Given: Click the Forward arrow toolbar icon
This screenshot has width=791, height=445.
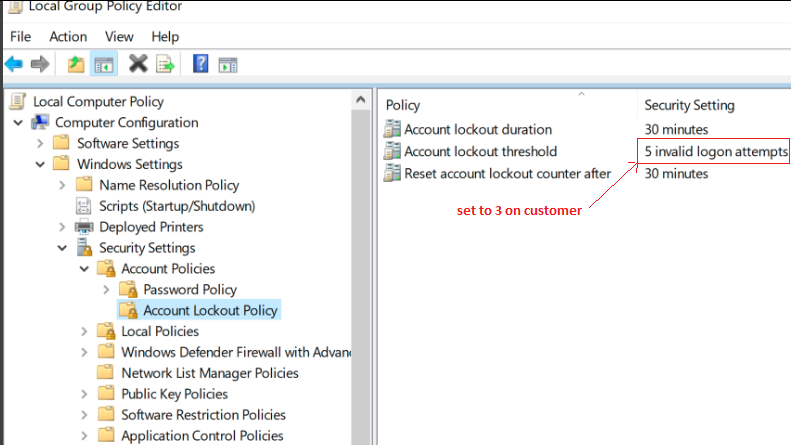Looking at the screenshot, I should pos(40,64).
